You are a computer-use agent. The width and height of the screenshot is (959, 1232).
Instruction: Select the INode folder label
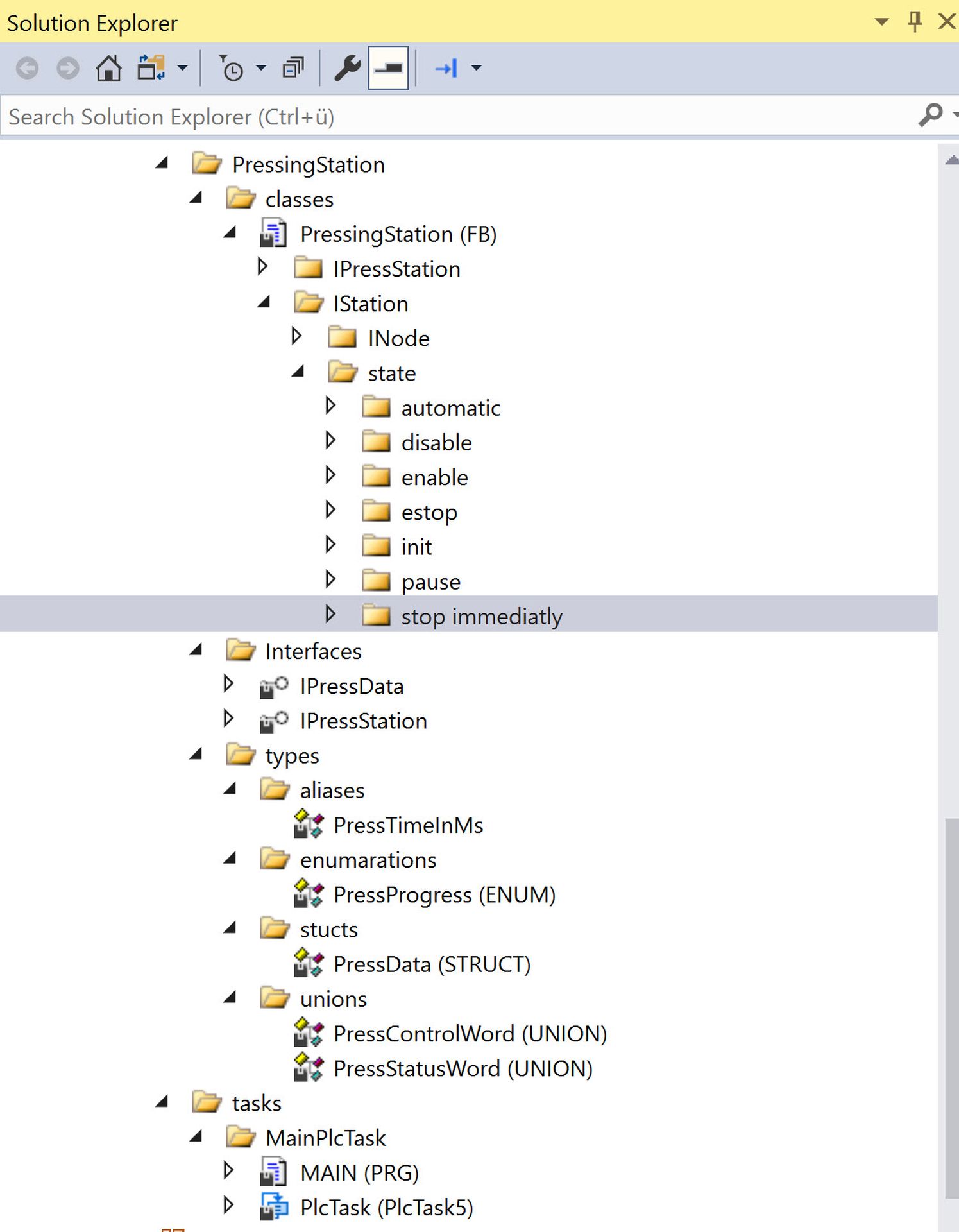[x=398, y=338]
